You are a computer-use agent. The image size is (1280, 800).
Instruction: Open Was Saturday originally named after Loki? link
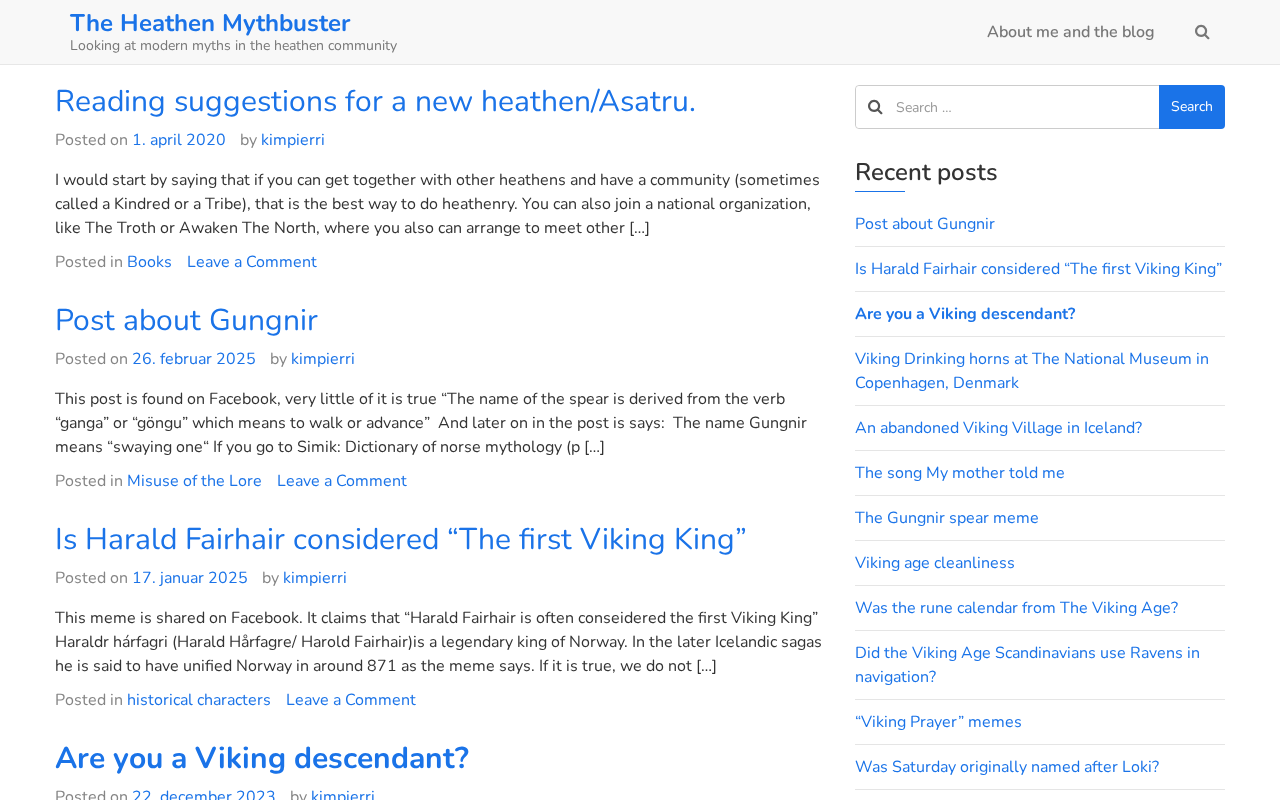(1007, 767)
